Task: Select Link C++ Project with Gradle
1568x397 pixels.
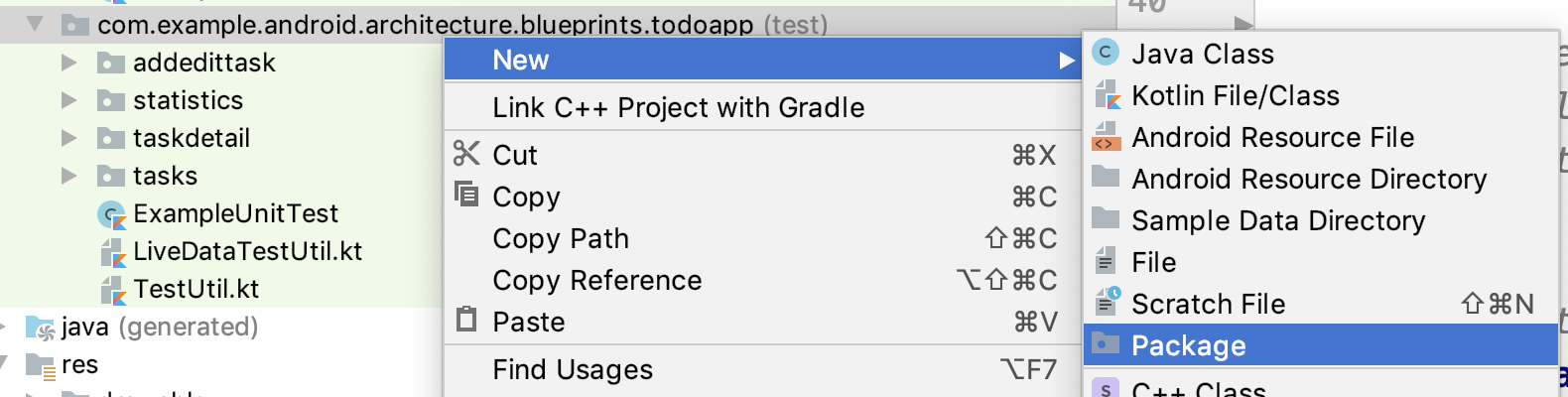Action: 678,107
